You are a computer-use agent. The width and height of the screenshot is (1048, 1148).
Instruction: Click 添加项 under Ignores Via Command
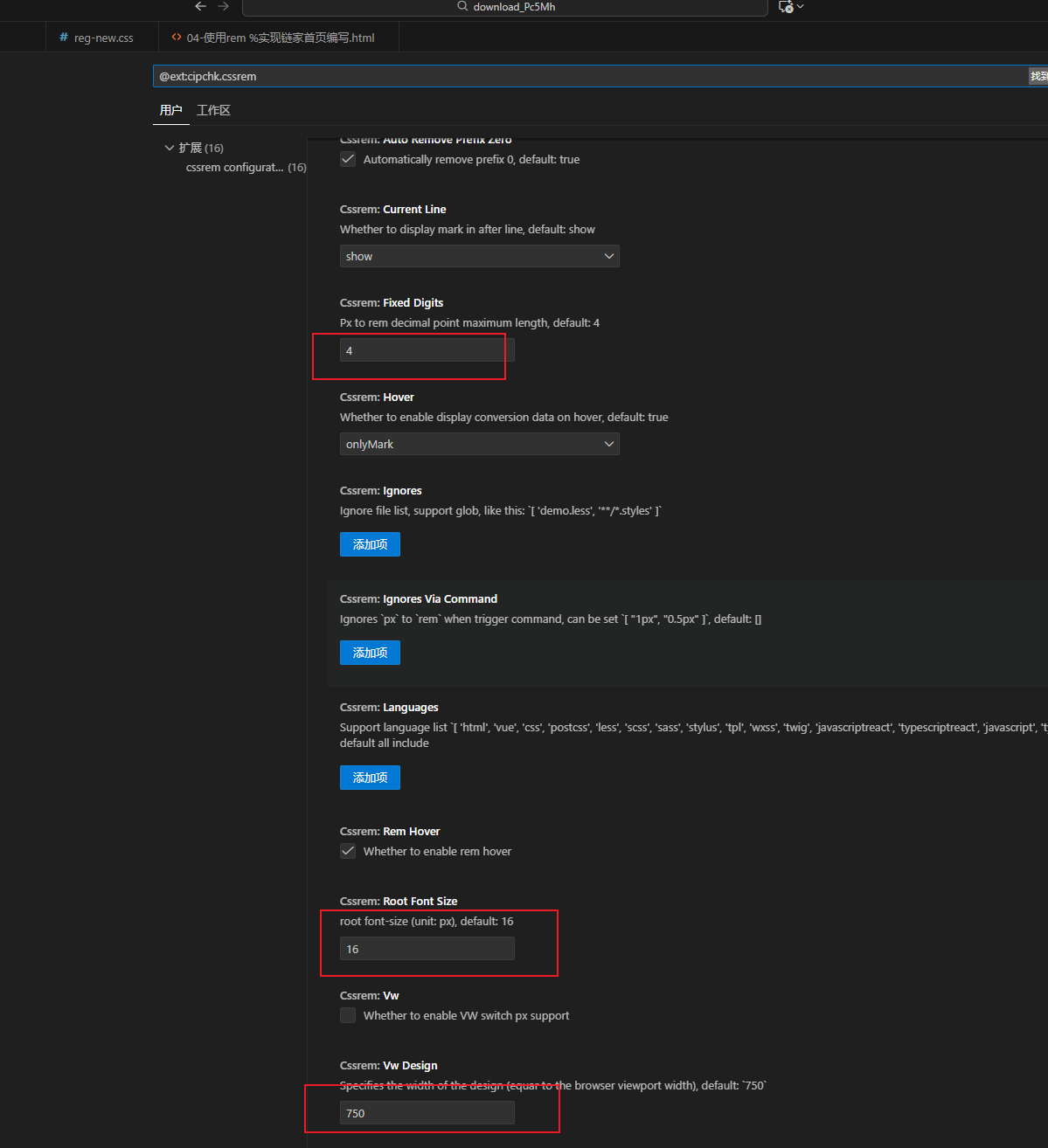(x=369, y=652)
